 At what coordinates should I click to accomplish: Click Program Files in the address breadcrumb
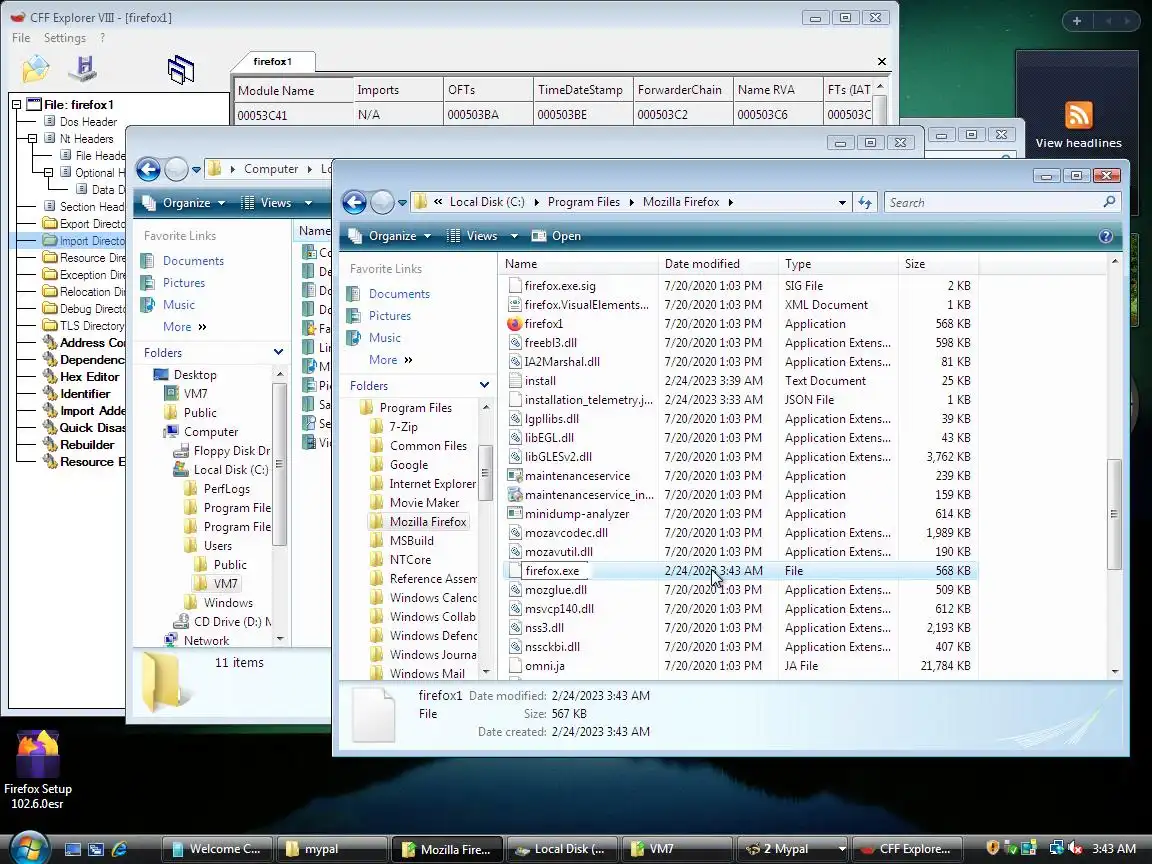[583, 202]
